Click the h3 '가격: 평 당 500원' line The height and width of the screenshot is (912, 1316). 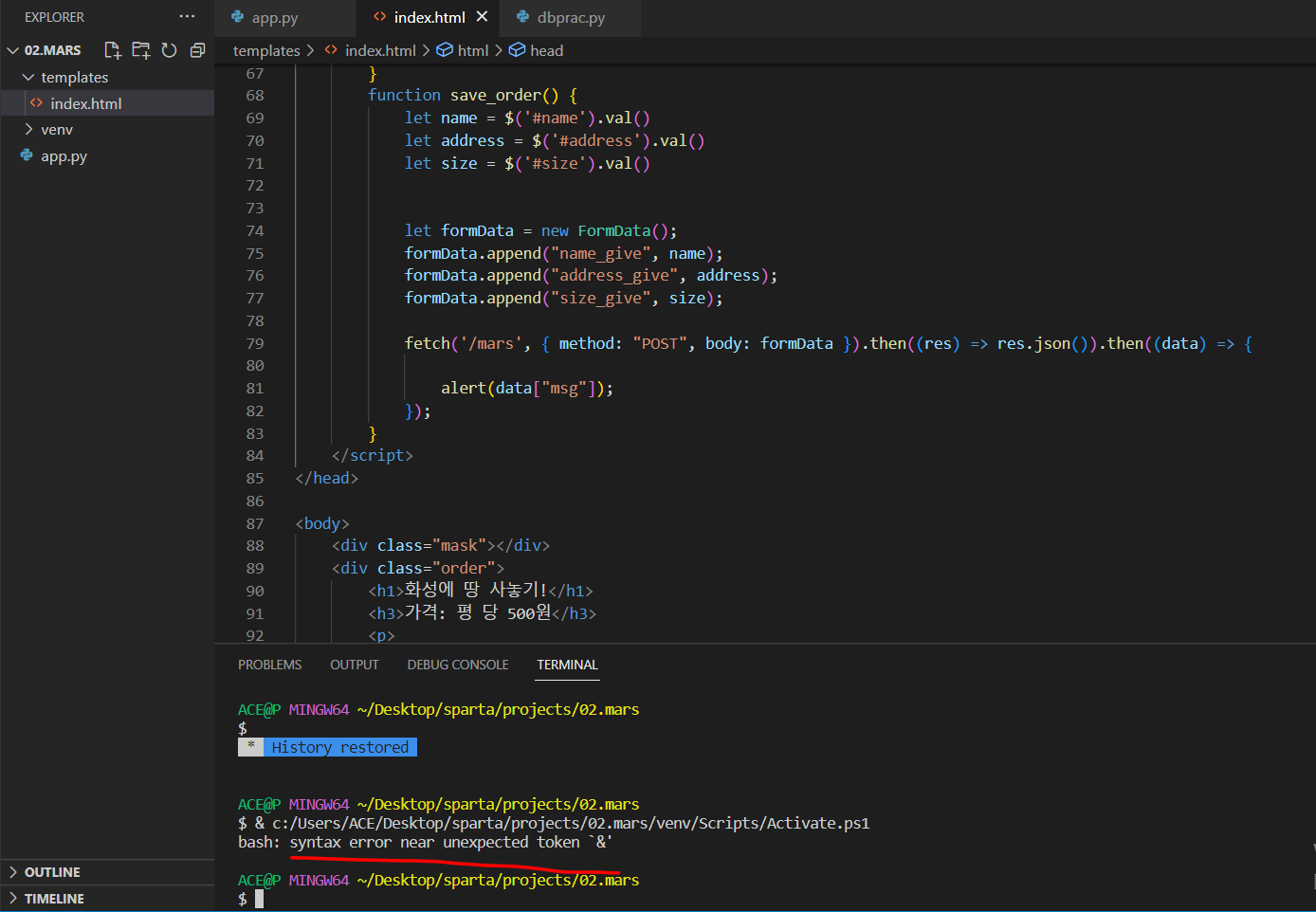[x=483, y=613]
